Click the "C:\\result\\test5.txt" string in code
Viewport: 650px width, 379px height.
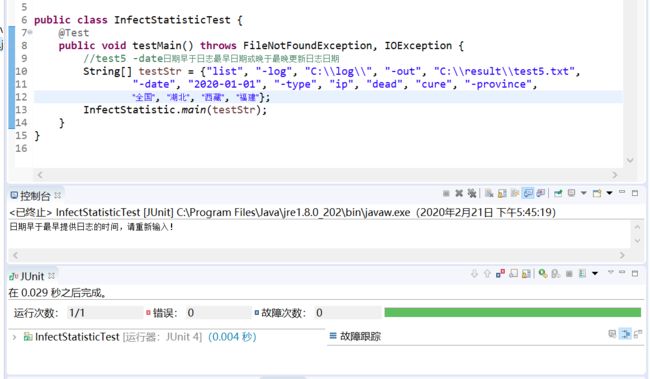point(504,71)
